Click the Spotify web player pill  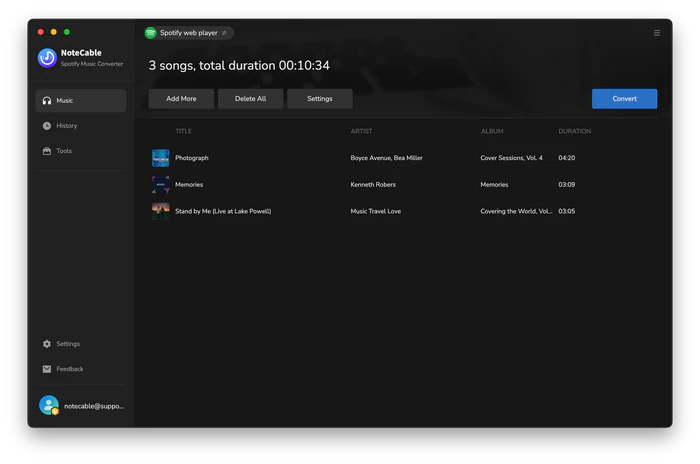(x=188, y=33)
